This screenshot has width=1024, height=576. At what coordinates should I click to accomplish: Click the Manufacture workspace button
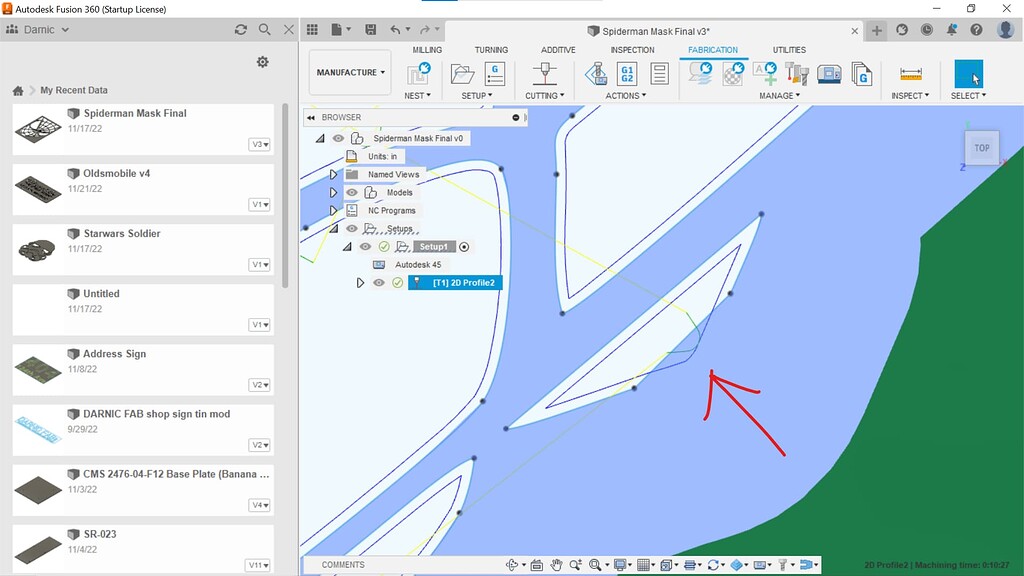click(x=348, y=72)
